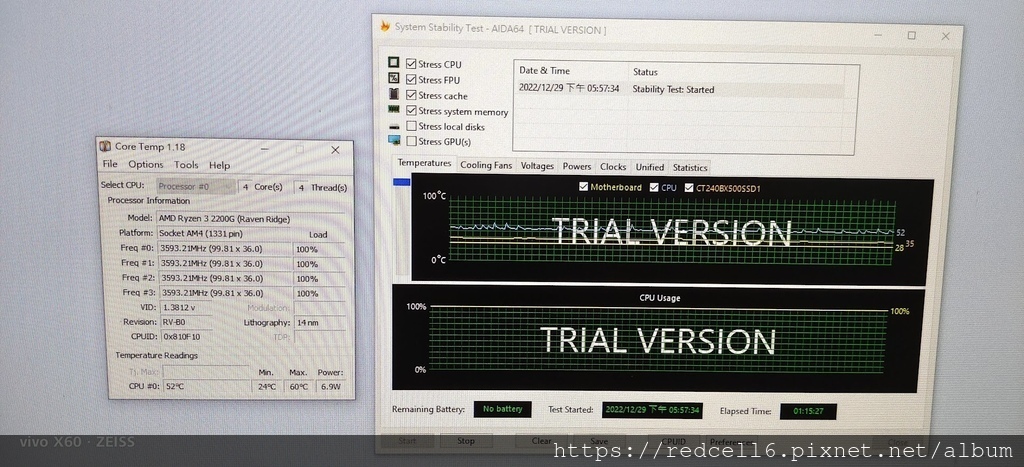Screen dimensions: 1024x467
Task: Click the Lithography value 14 nm
Action: [320, 323]
